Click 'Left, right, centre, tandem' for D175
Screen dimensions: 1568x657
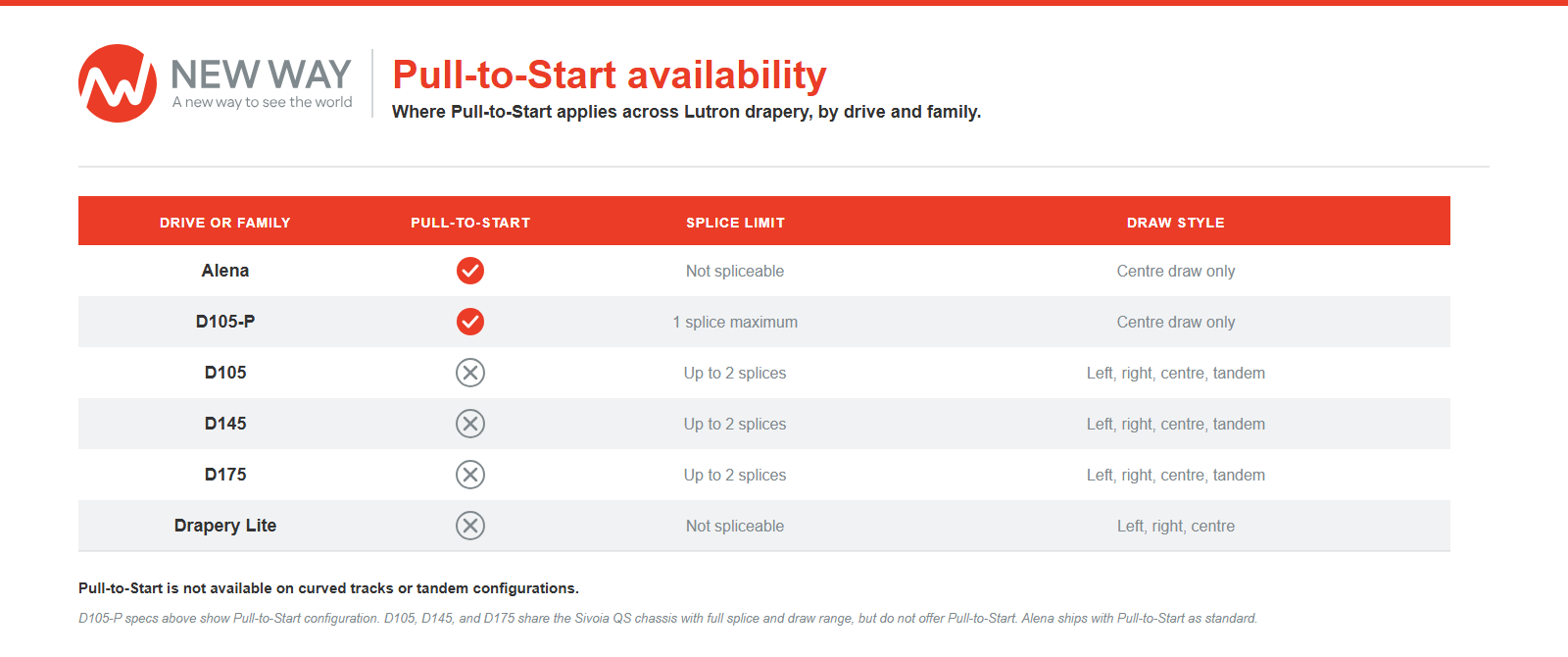(x=1176, y=475)
